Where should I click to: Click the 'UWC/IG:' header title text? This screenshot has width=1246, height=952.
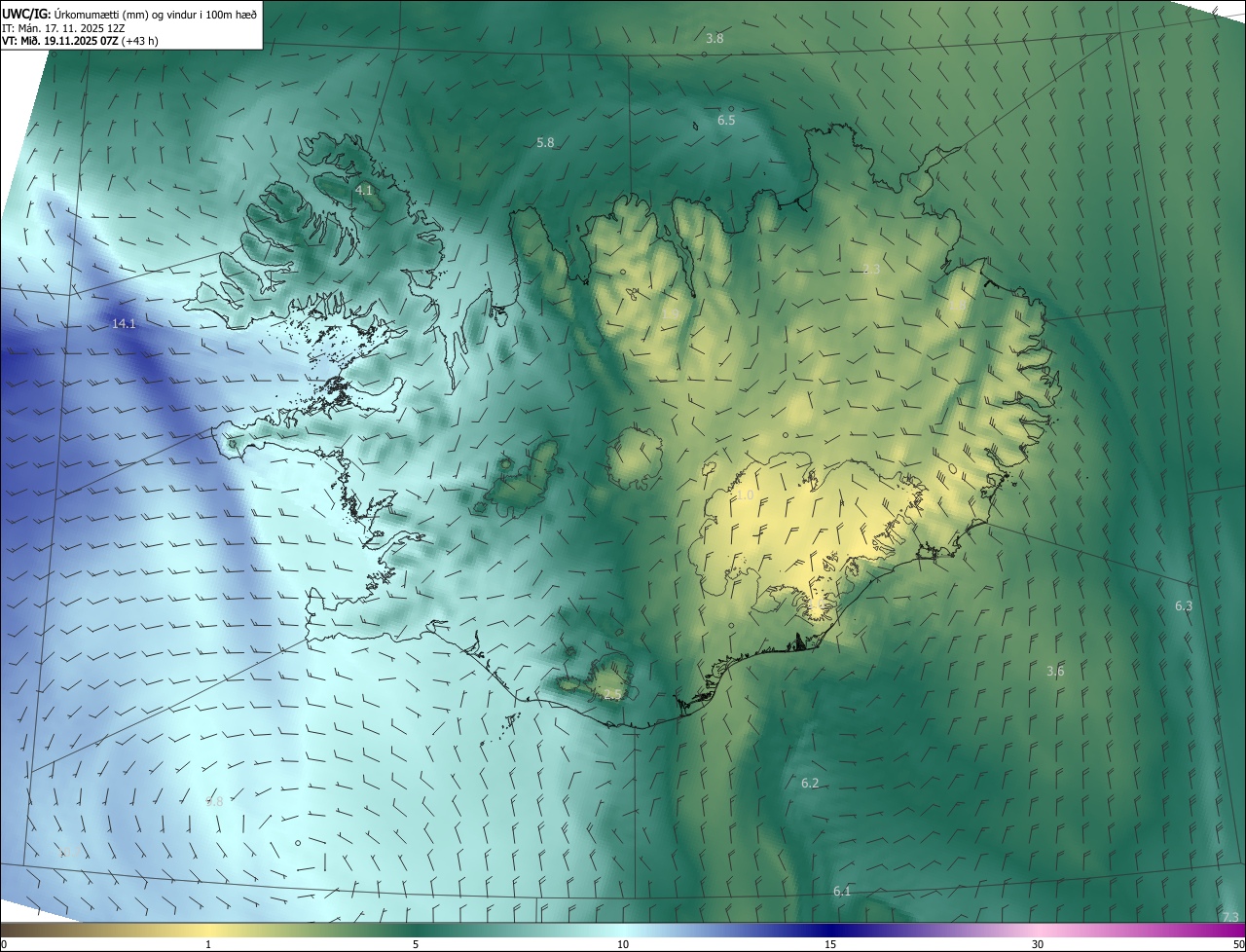coord(27,14)
